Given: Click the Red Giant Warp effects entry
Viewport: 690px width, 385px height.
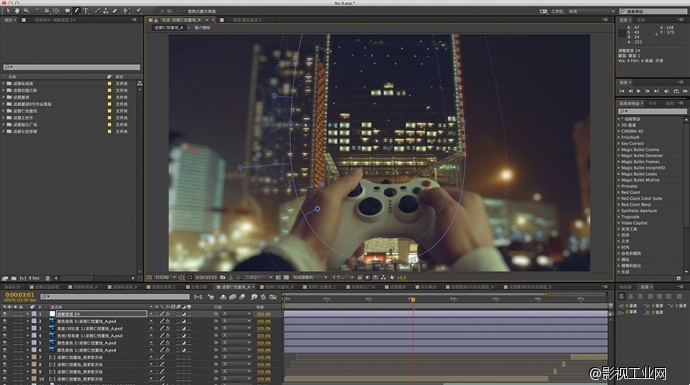Looking at the screenshot, I should (x=636, y=205).
